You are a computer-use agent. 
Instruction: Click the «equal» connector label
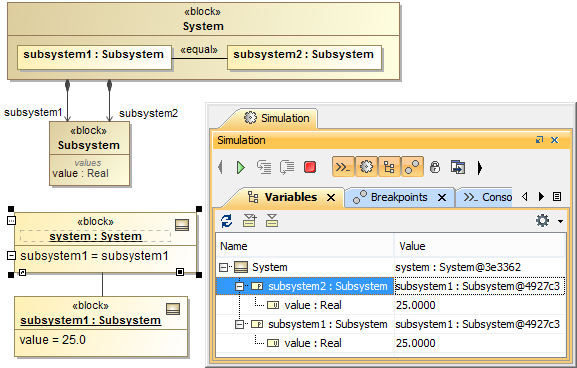pos(199,50)
